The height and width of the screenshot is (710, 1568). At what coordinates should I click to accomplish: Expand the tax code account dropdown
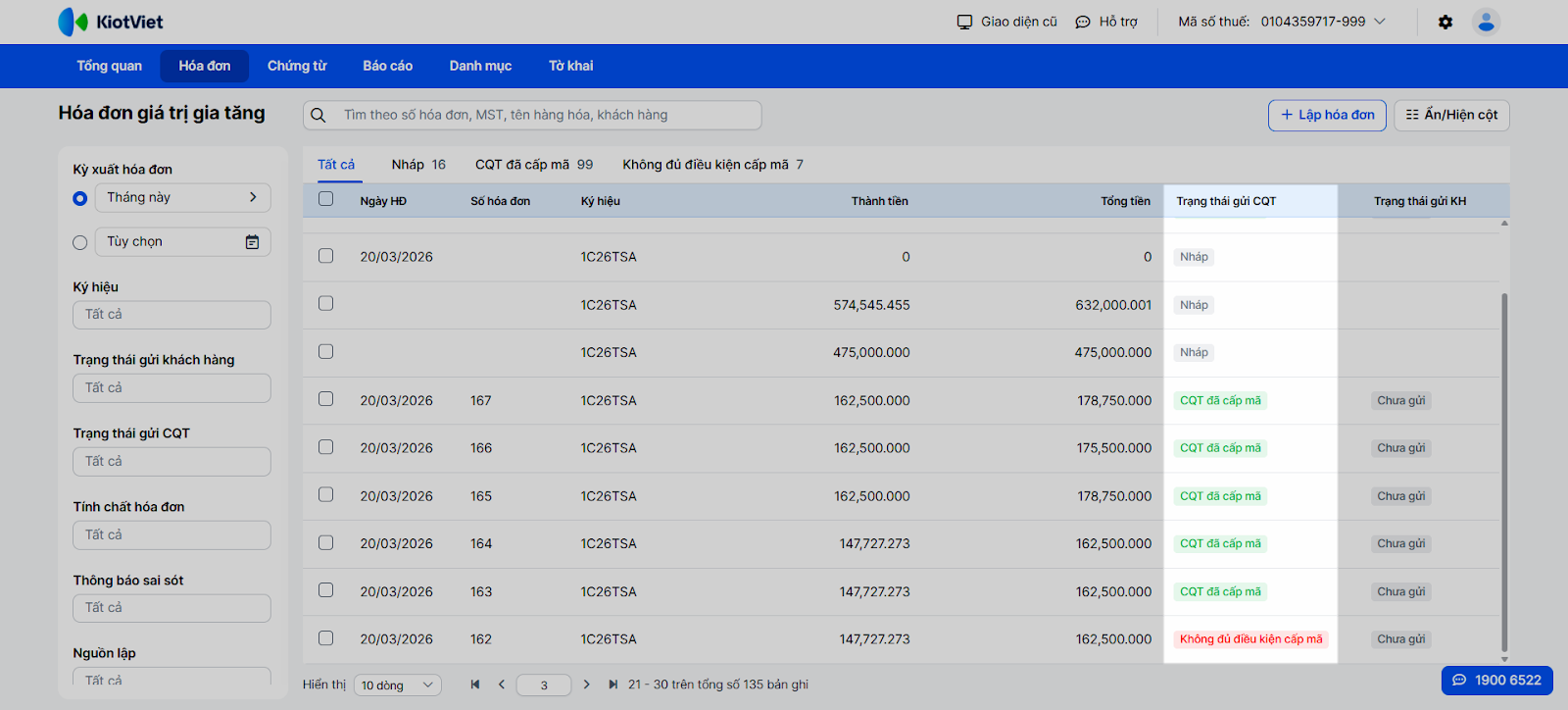click(1380, 22)
